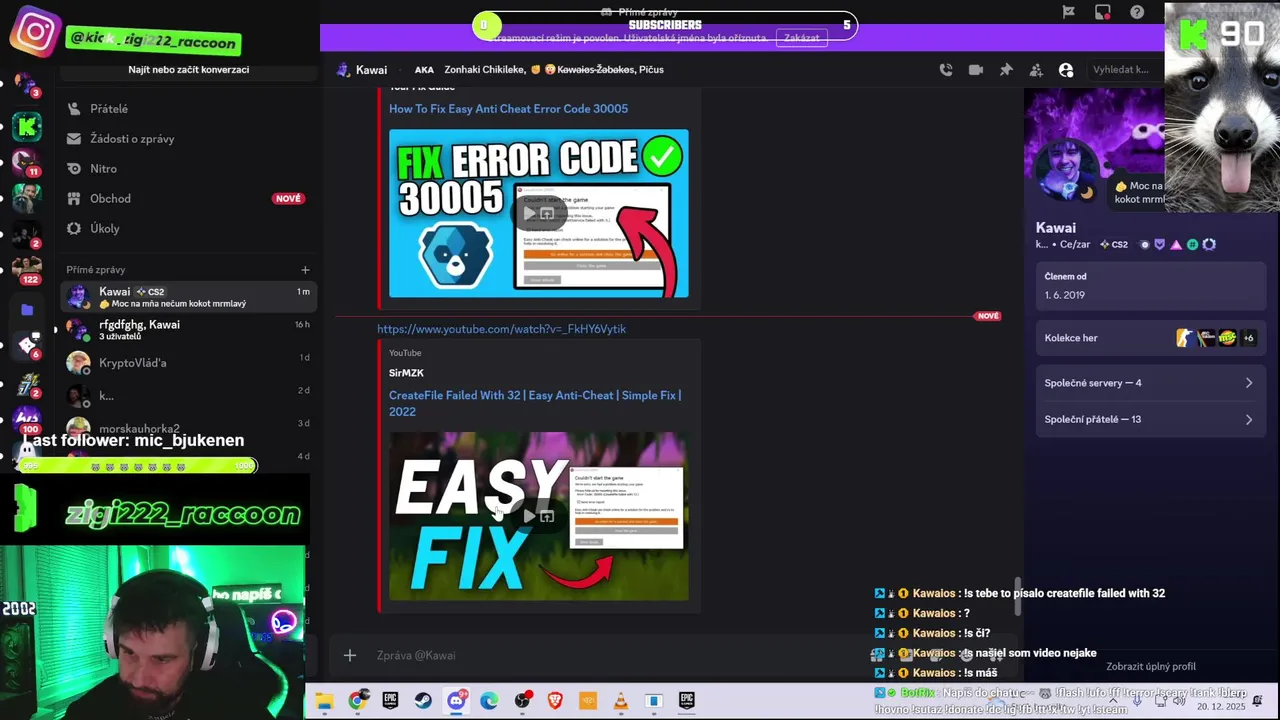Screen dimensions: 1280x720
Task: Play the Fix Error Code 30005 video thumbnail
Action: [x=539, y=213]
